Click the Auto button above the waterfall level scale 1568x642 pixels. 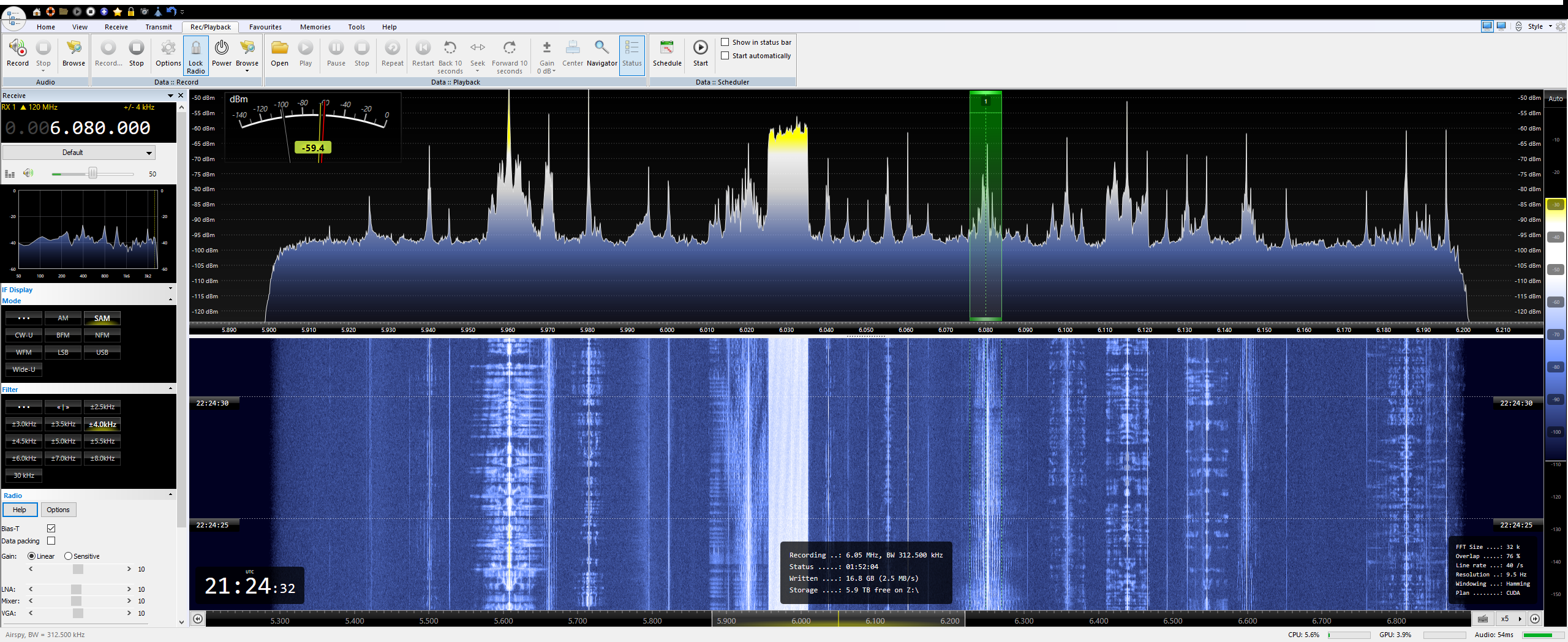[1556, 99]
